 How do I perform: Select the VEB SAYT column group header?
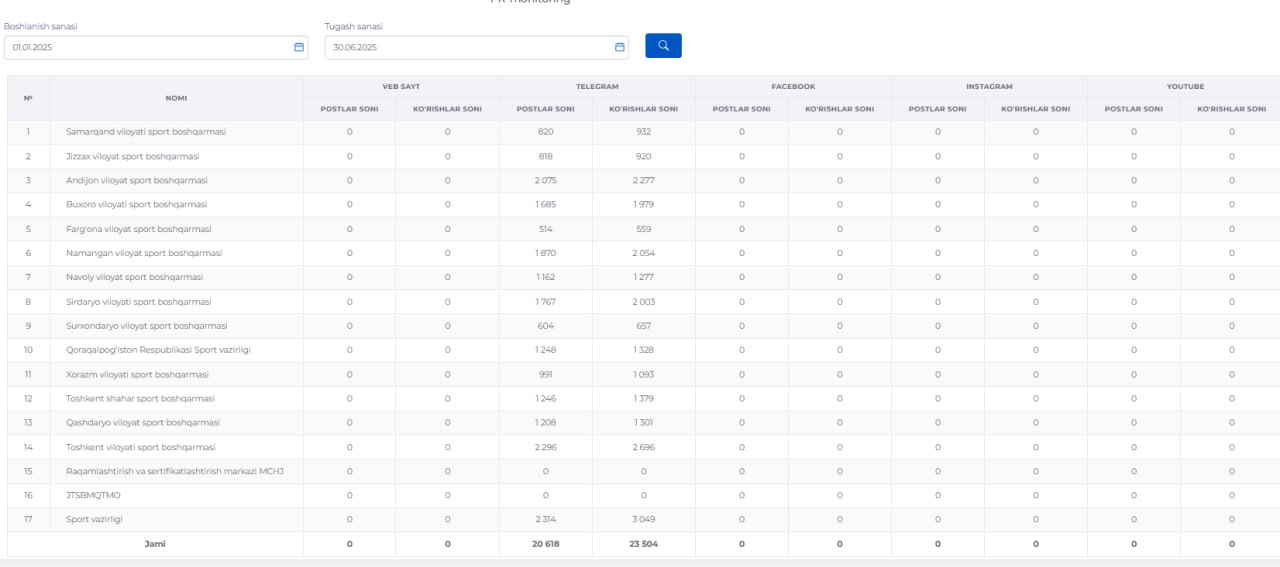click(x=400, y=87)
